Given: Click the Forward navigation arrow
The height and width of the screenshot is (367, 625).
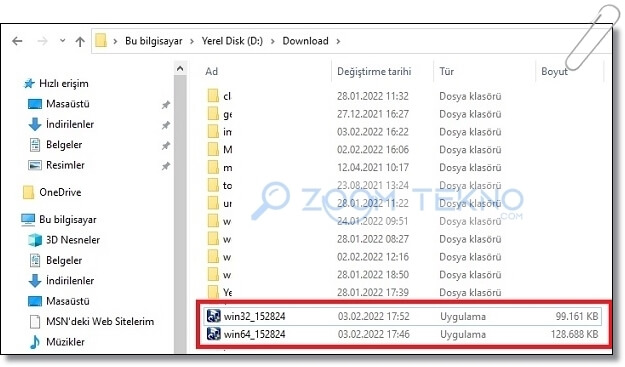Looking at the screenshot, I should [42, 41].
